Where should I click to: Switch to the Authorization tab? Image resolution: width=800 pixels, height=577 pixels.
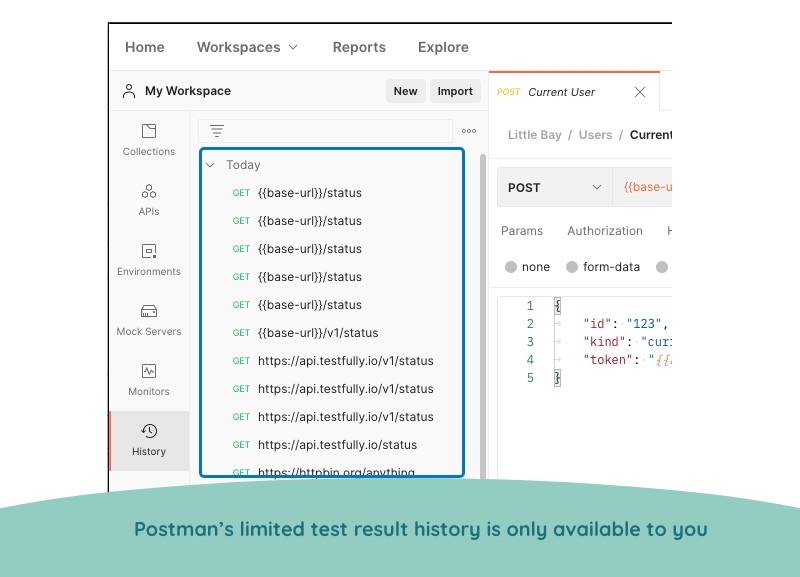pyautogui.click(x=605, y=231)
